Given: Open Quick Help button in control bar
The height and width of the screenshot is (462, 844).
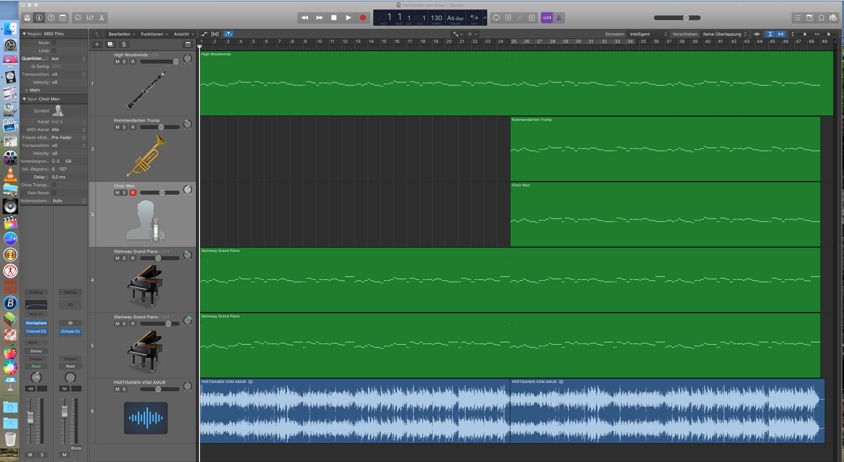Looking at the screenshot, I should pos(51,18).
